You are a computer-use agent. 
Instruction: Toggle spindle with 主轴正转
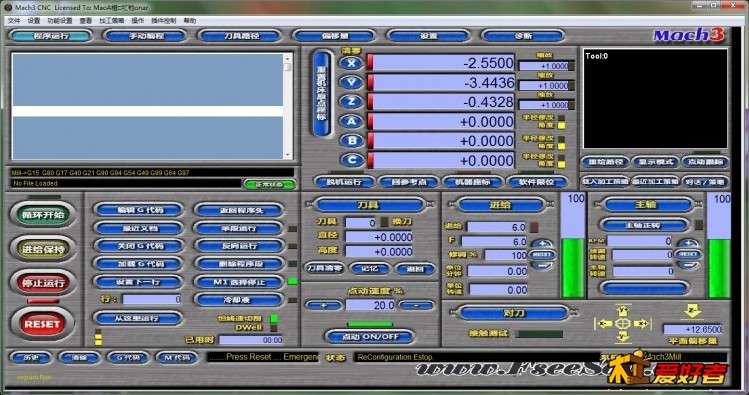click(644, 225)
